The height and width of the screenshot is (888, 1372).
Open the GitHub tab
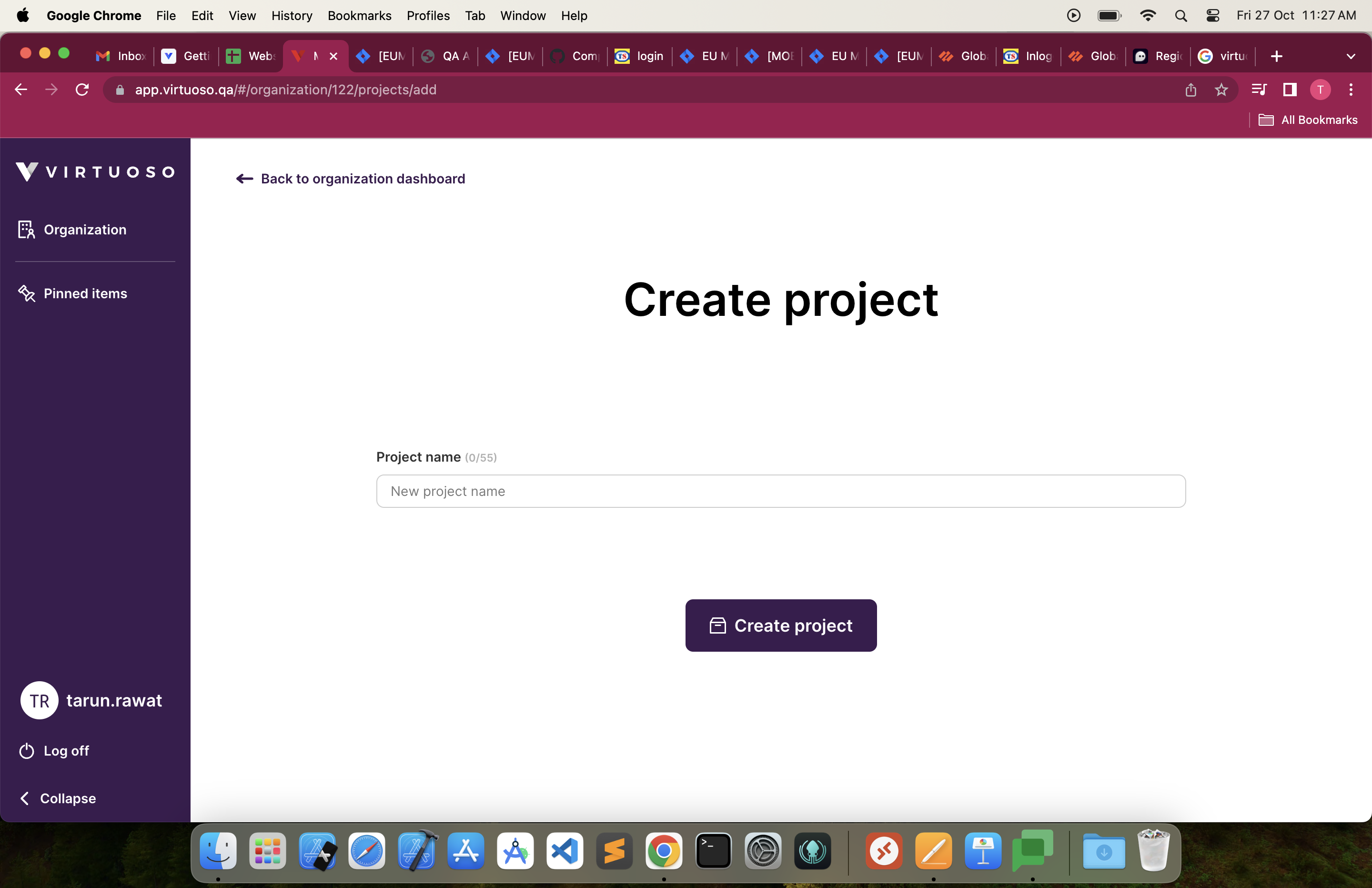tap(574, 56)
